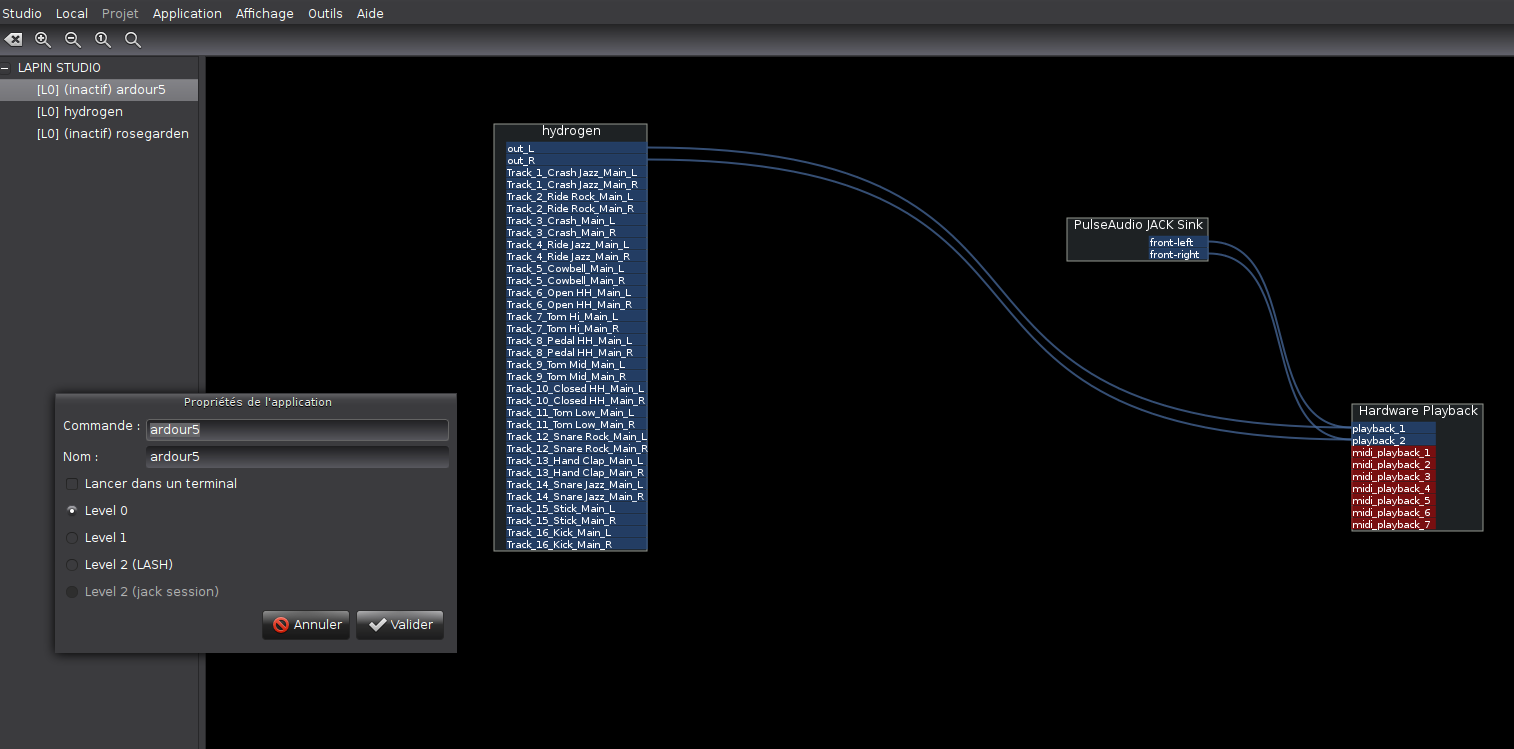Select the Track_11_Tom Low_Main_R port
This screenshot has width=1514, height=749.
click(x=575, y=425)
